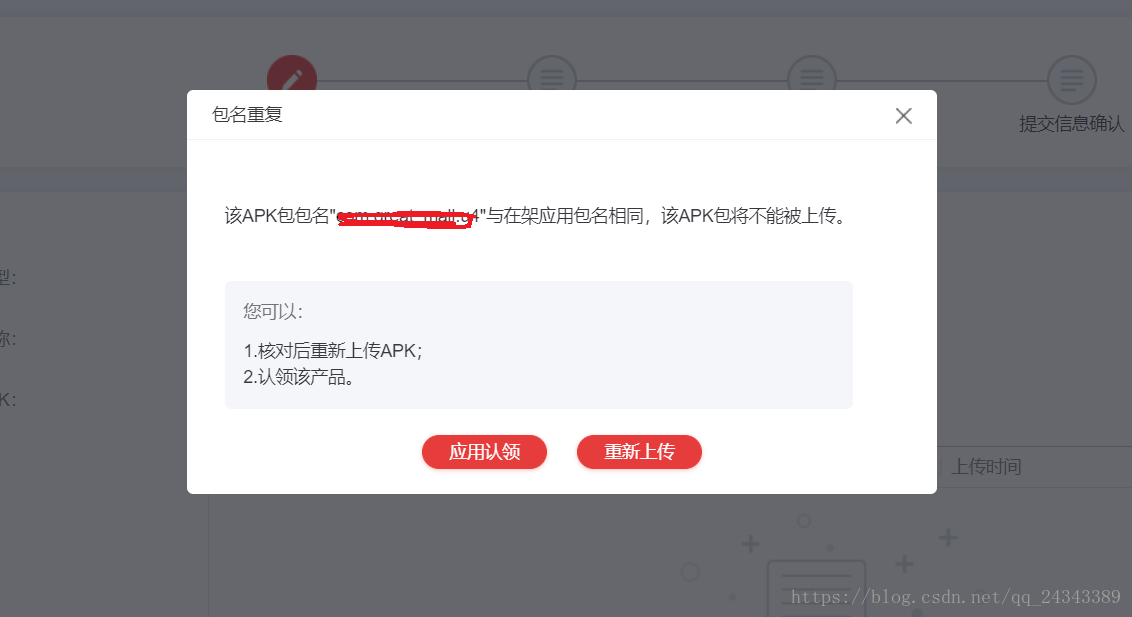Click the 应用认领 button
Screen dimensions: 1132x617
[484, 452]
